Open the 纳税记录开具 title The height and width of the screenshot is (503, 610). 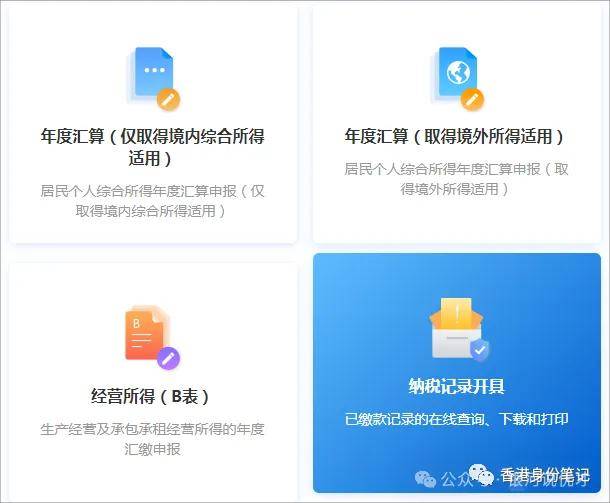point(457,386)
